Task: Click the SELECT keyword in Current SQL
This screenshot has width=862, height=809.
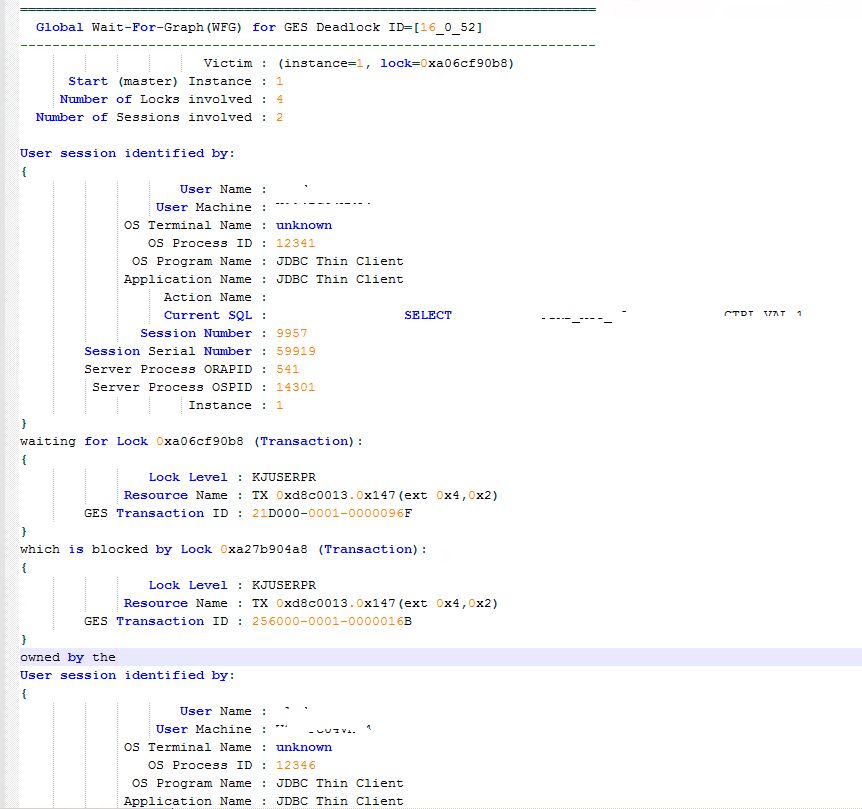Action: tap(428, 315)
